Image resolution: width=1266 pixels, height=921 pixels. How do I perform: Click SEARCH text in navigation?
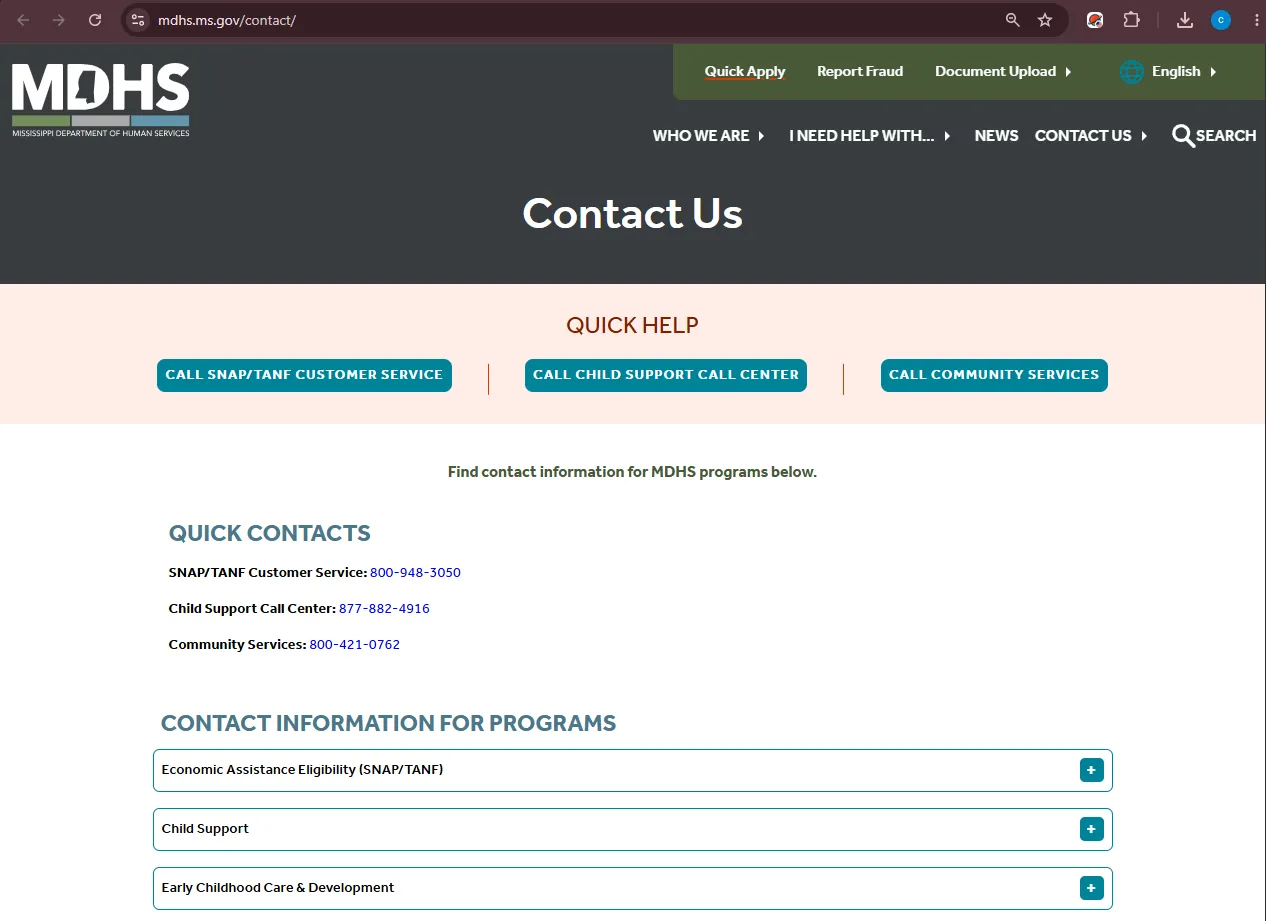click(1226, 136)
